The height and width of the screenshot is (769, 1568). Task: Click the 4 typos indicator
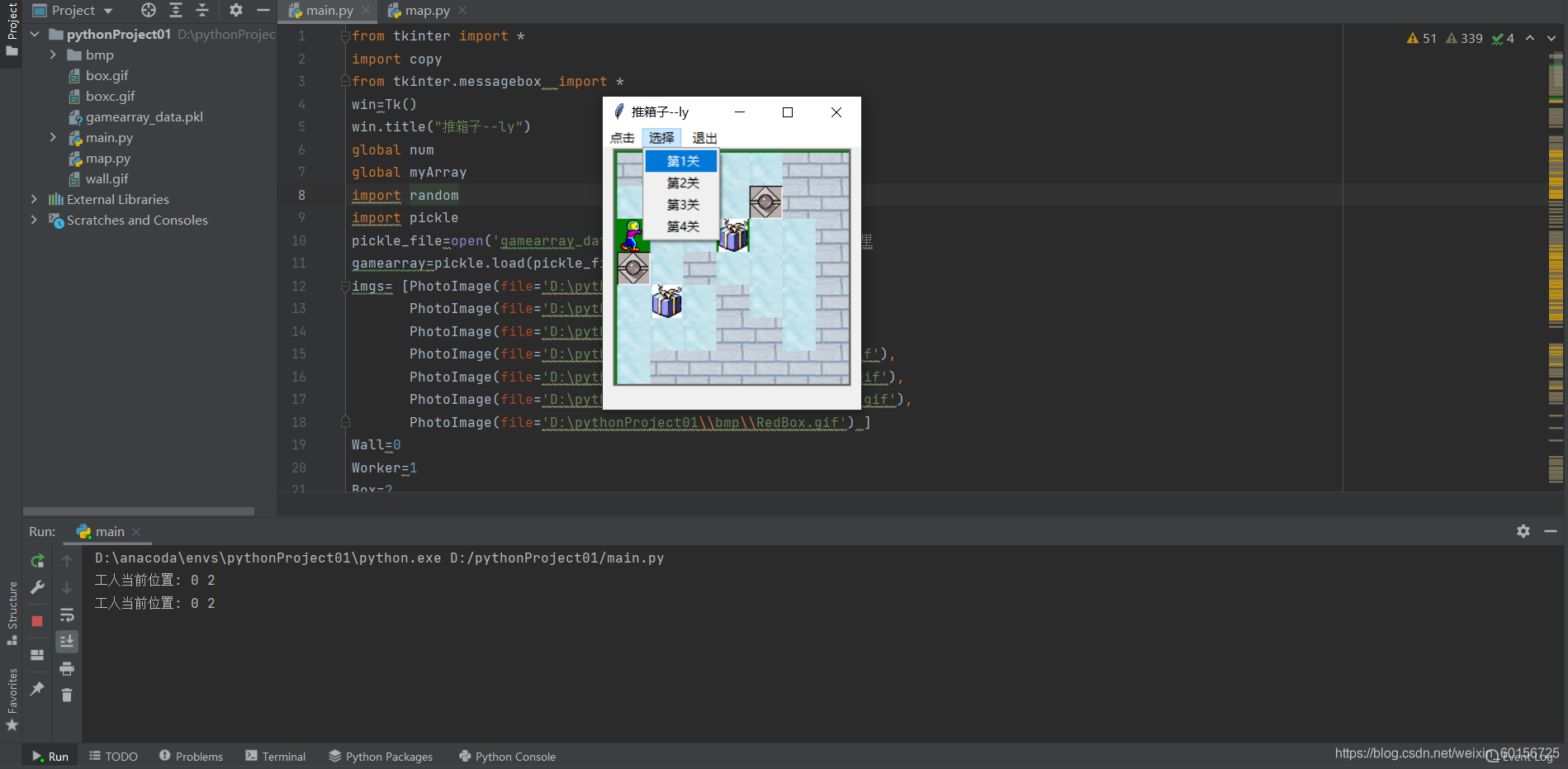(x=1503, y=38)
